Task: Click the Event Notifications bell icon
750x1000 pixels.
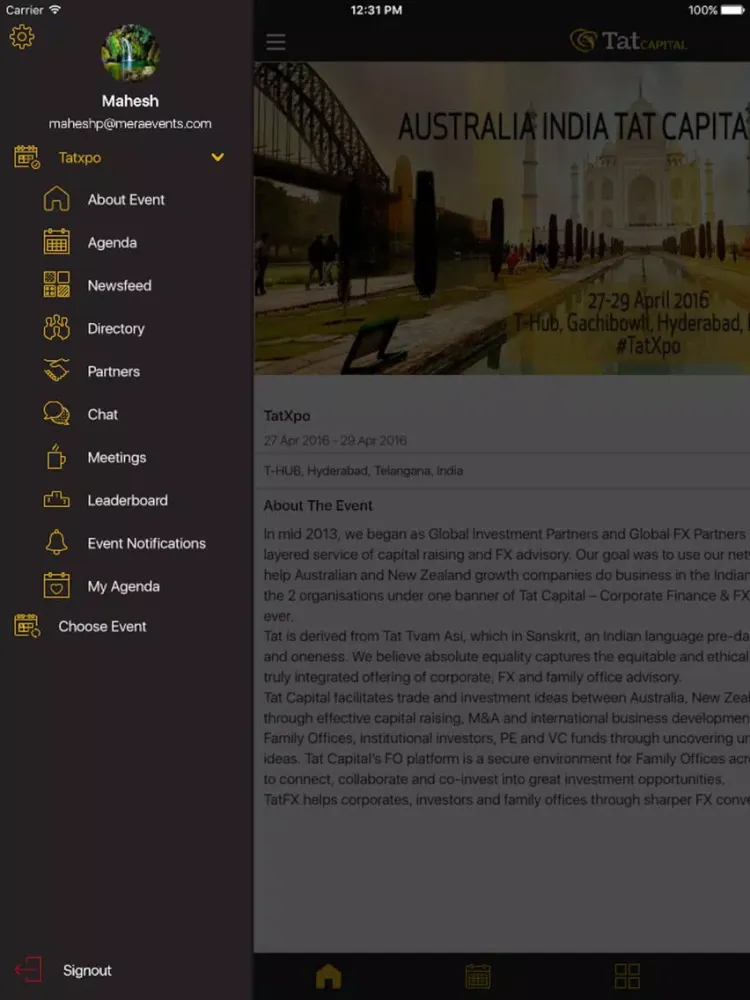Action: click(x=56, y=542)
